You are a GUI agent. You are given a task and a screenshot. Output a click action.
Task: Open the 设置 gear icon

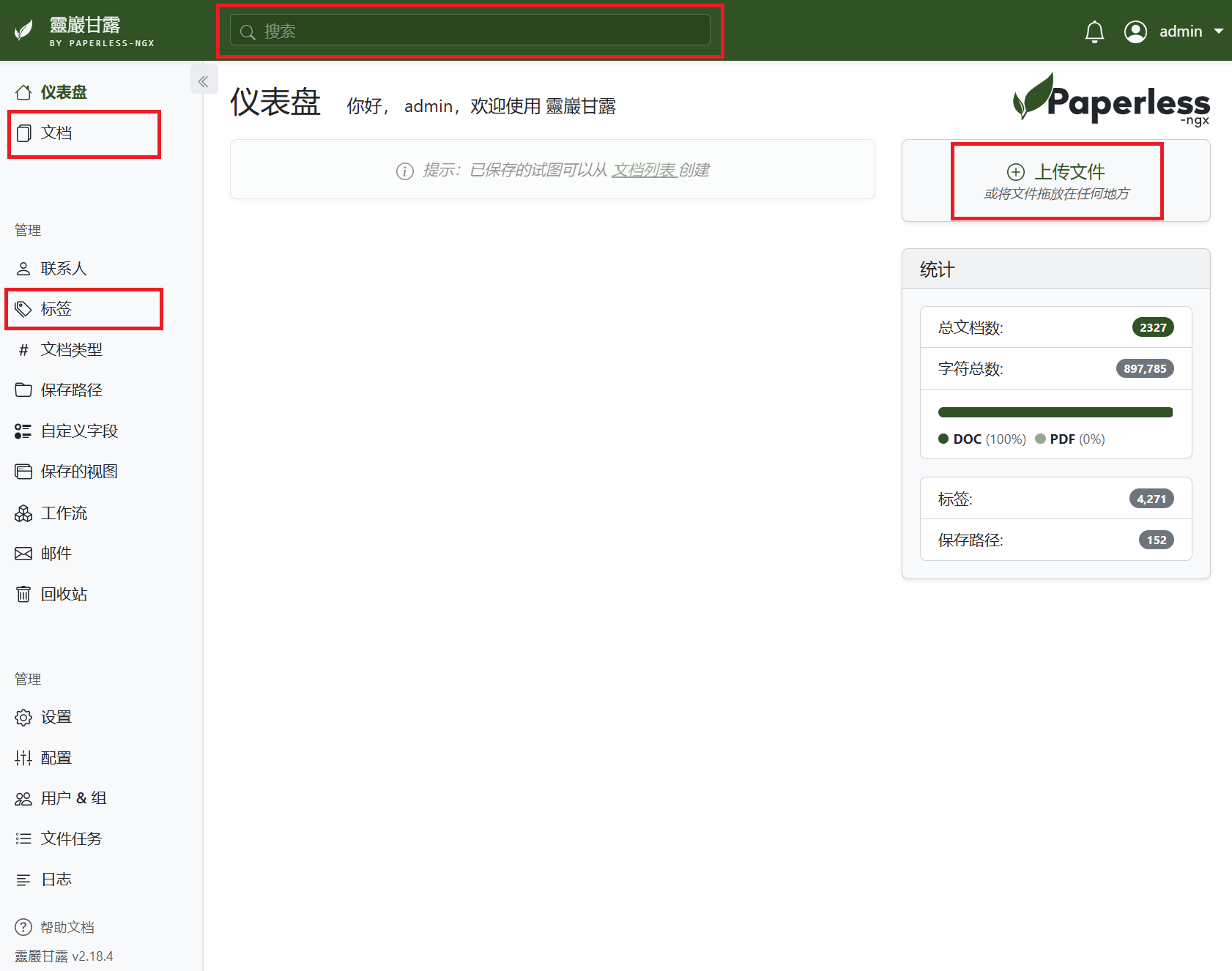click(23, 718)
